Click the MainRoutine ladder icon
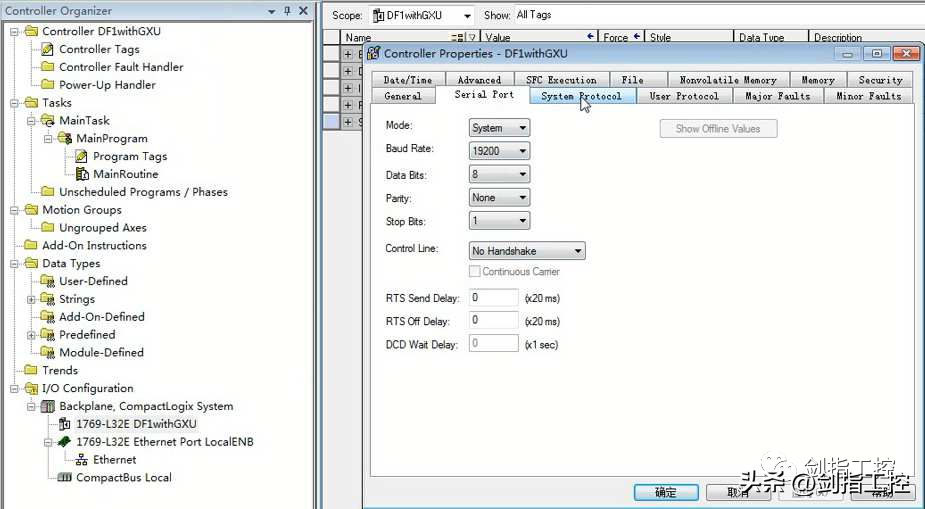 [82, 174]
